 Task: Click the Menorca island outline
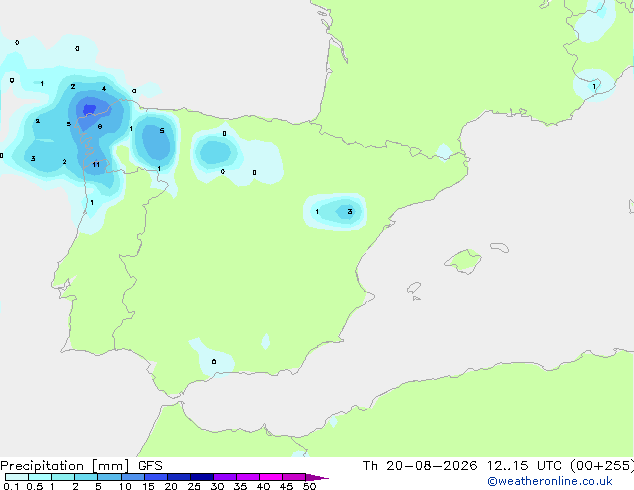tap(499, 247)
